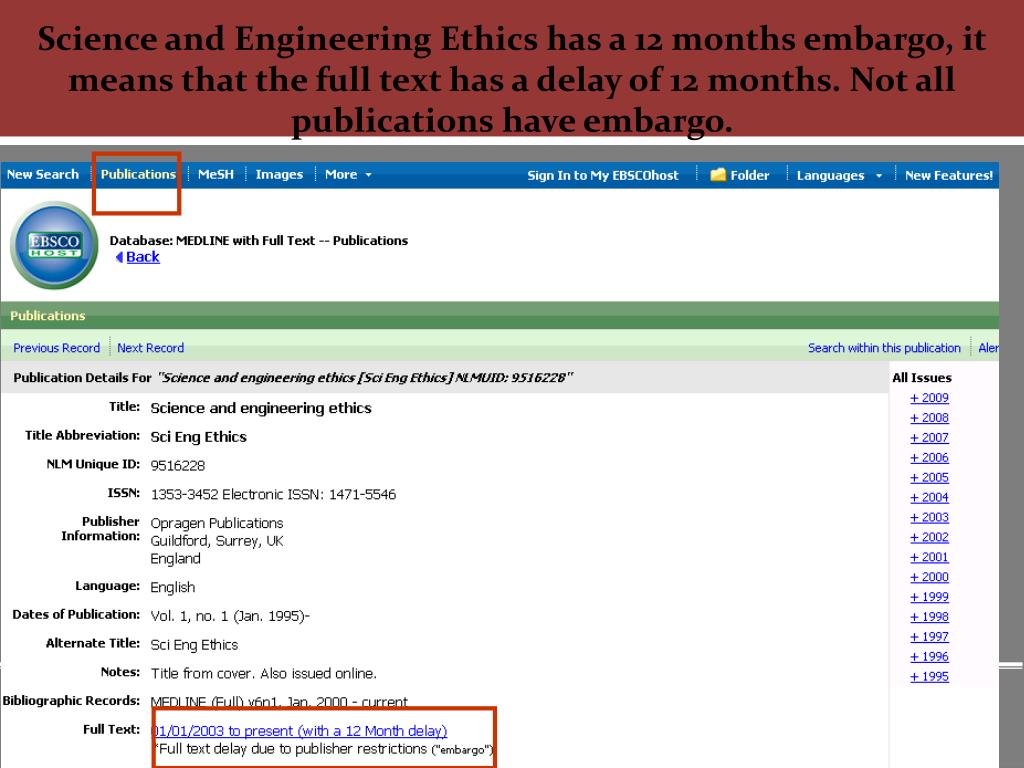The width and height of the screenshot is (1024, 768).
Task: Click the EBSCOhost logo
Action: pos(54,245)
